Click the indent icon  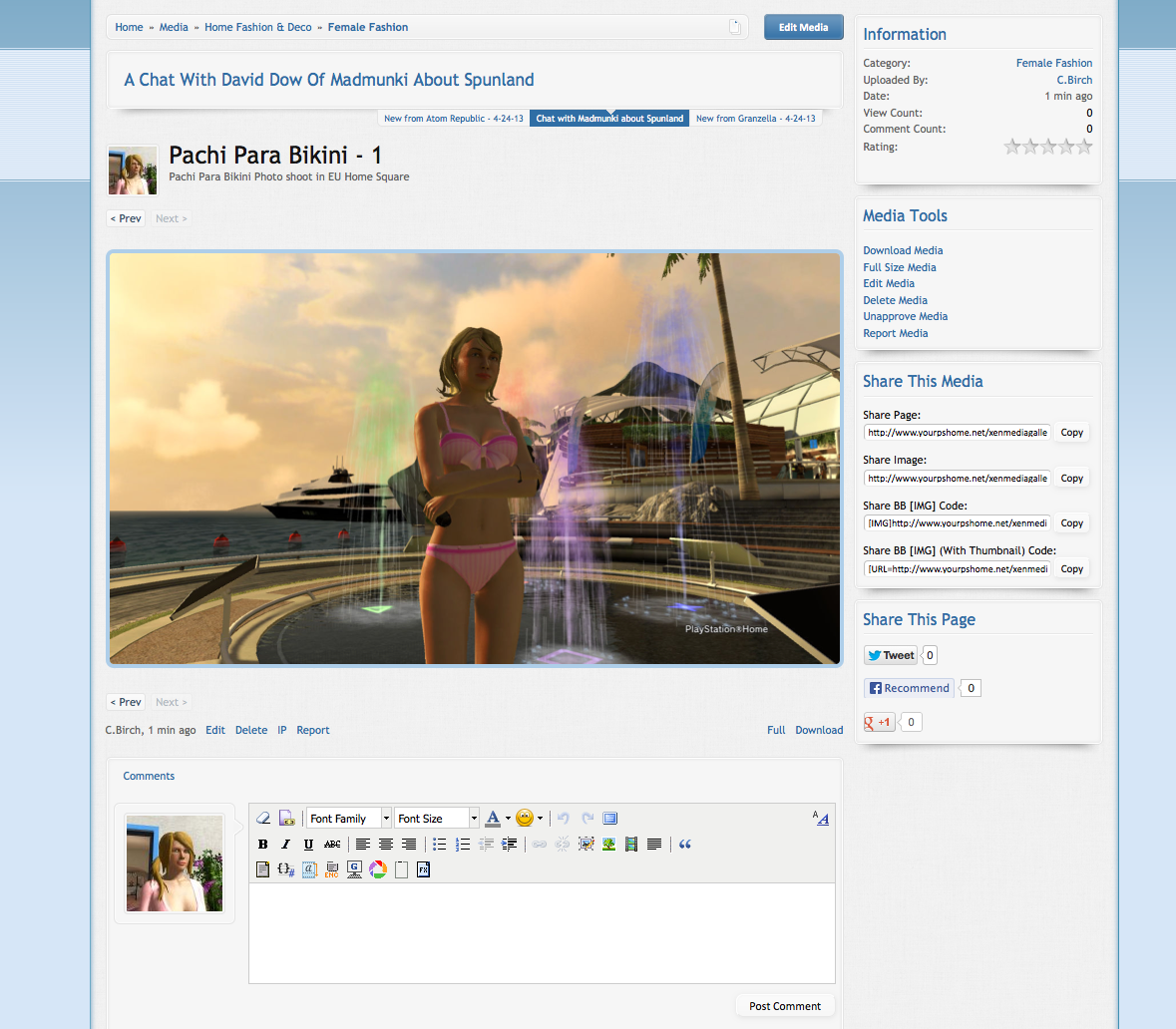[510, 845]
